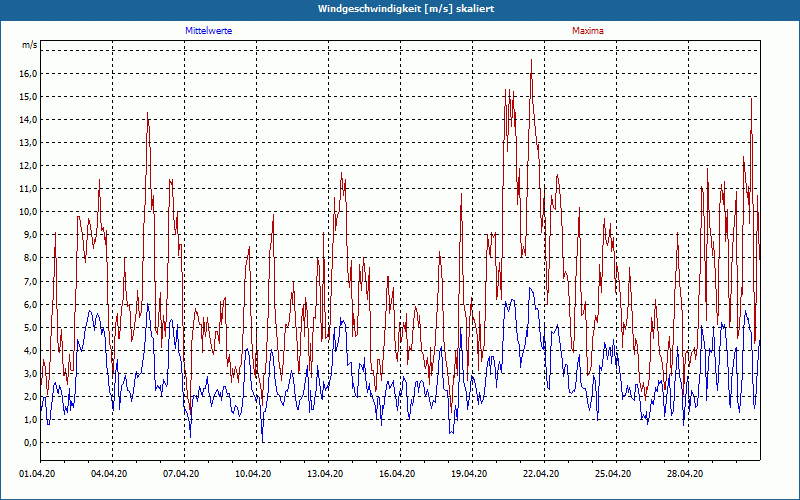800x500 pixels.
Task: Click the m/s axis unit label
Action: pyautogui.click(x=29, y=45)
